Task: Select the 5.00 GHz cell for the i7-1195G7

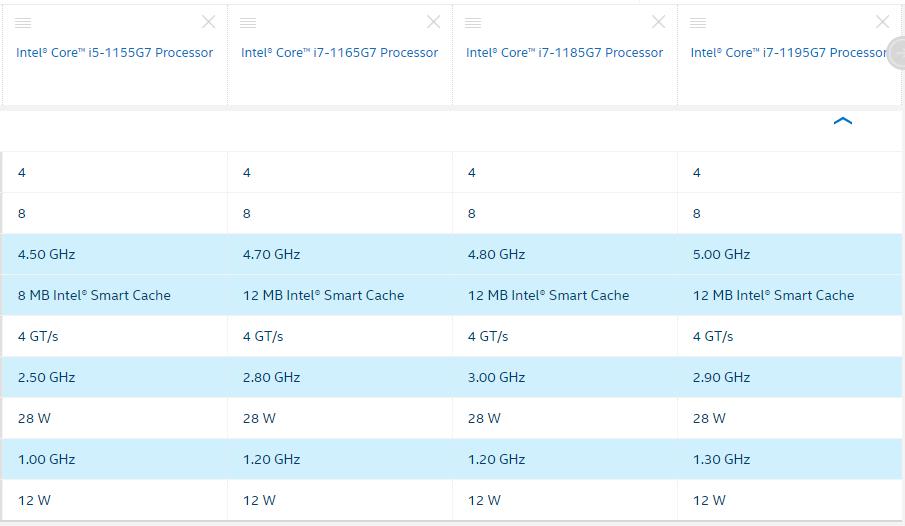Action: coord(790,255)
